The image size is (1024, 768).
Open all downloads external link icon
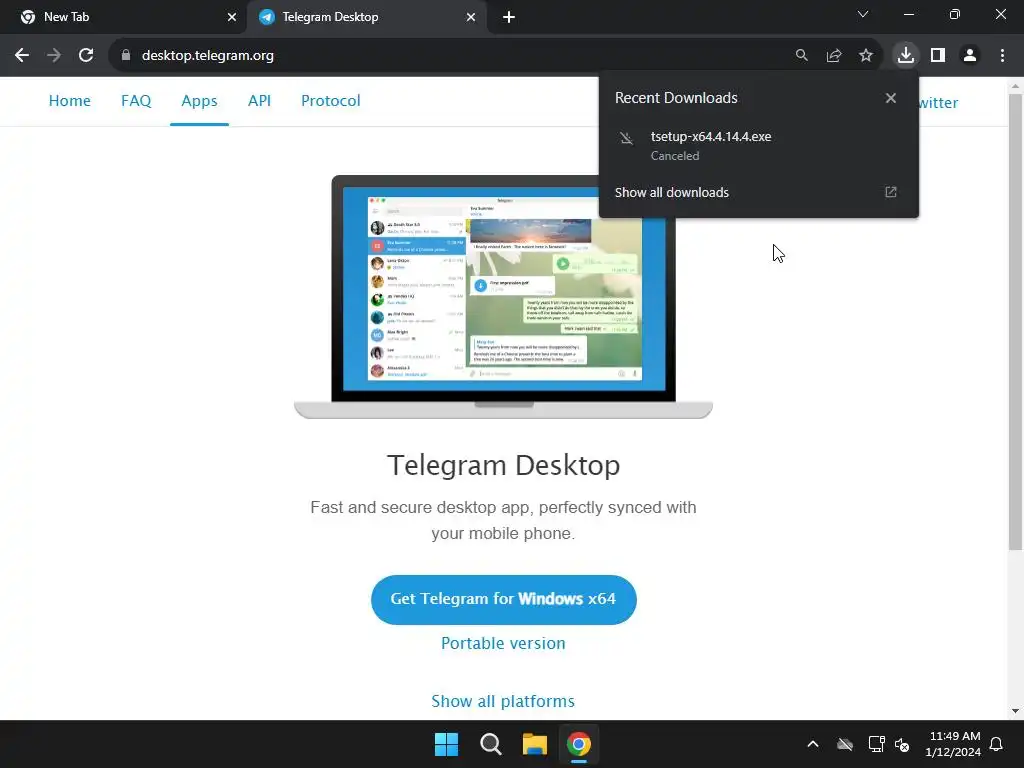[x=891, y=192]
